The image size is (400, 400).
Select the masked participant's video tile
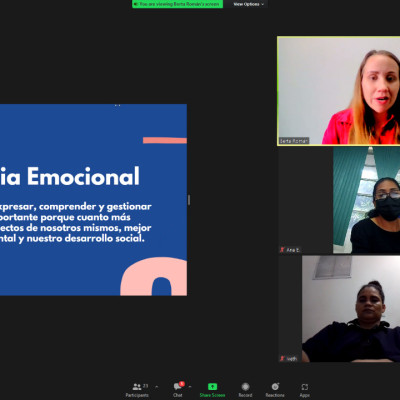366,200
